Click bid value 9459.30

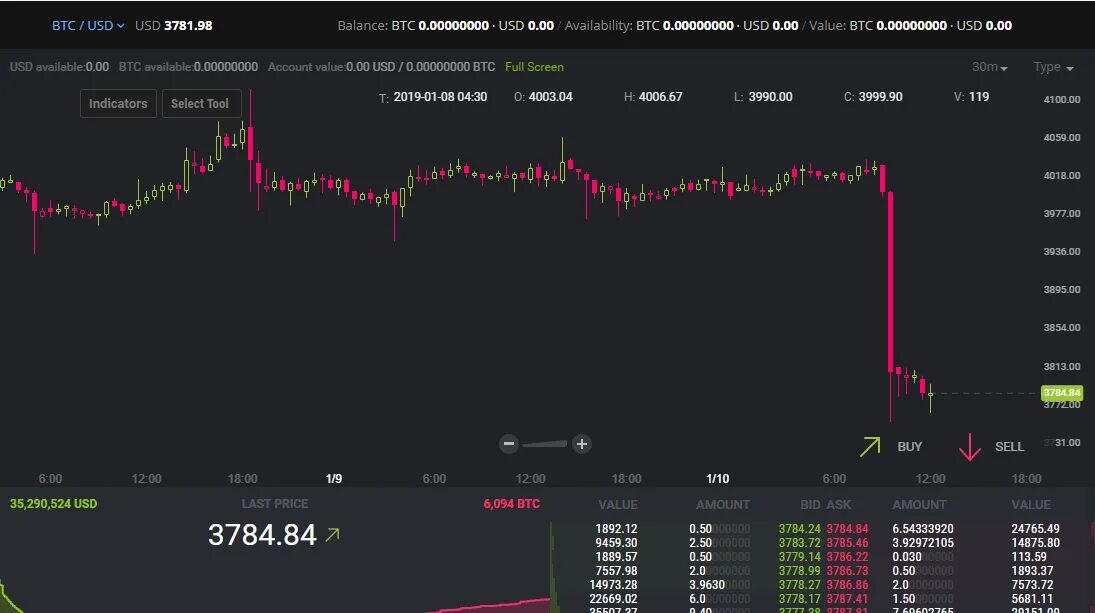pos(616,543)
